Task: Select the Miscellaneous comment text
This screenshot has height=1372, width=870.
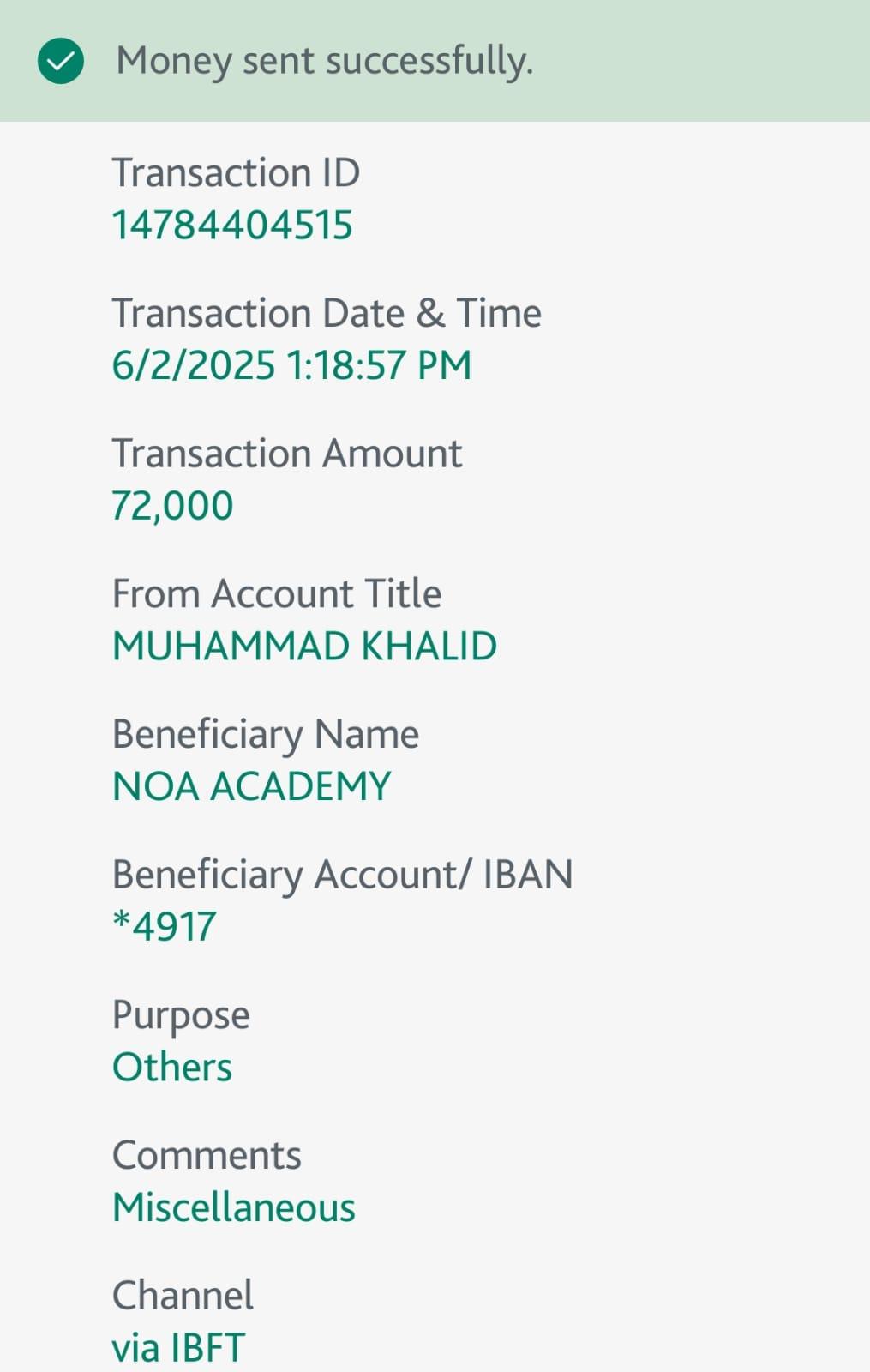Action: coord(233,1207)
